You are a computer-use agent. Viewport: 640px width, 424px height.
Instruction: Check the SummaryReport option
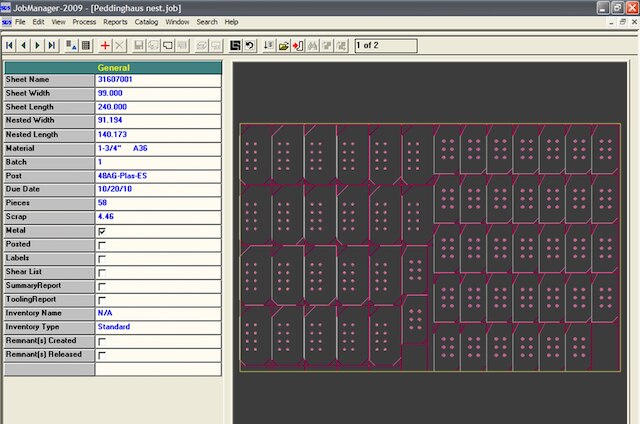[101, 286]
